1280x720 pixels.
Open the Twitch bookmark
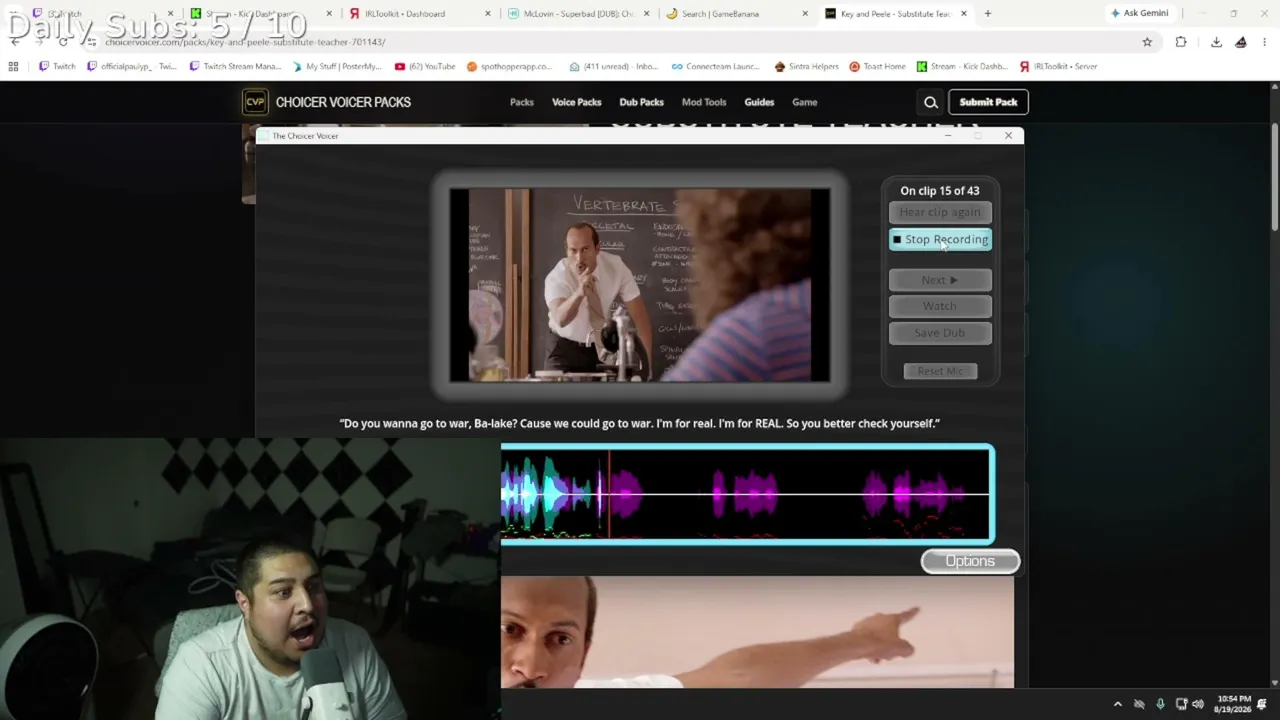(x=57, y=66)
